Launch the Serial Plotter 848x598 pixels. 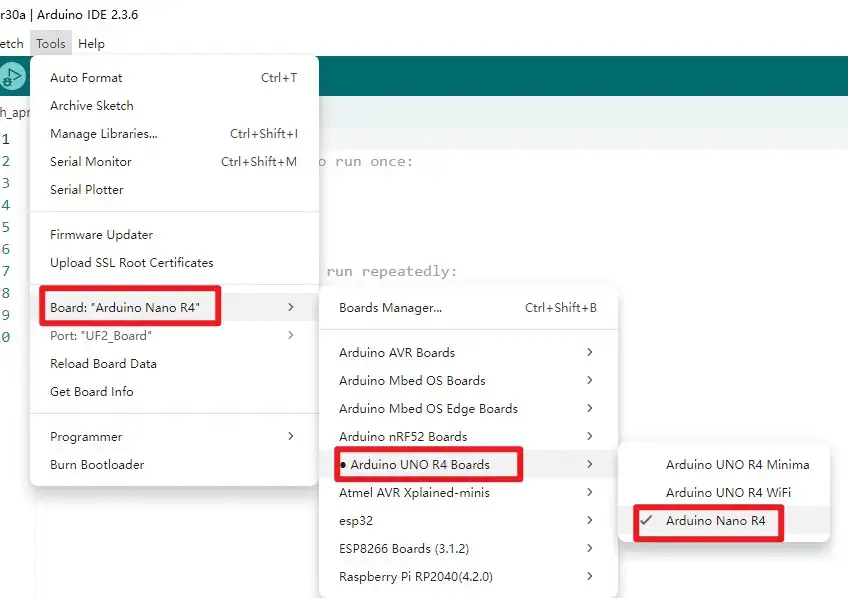[174, 190]
